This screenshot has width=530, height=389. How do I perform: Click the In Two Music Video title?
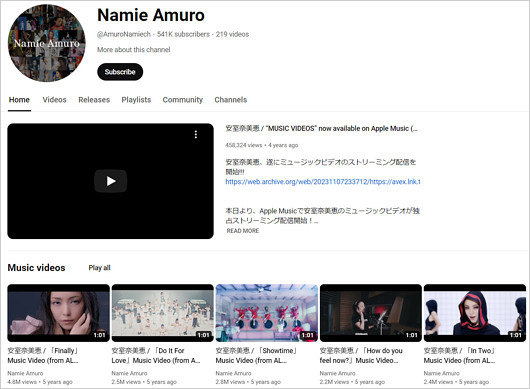459,356
